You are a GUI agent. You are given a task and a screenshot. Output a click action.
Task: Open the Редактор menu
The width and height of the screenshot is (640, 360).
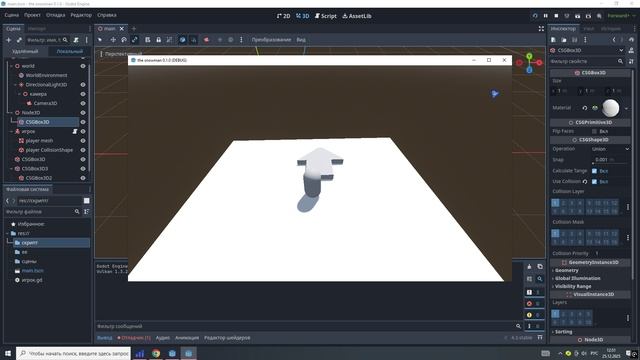click(81, 15)
